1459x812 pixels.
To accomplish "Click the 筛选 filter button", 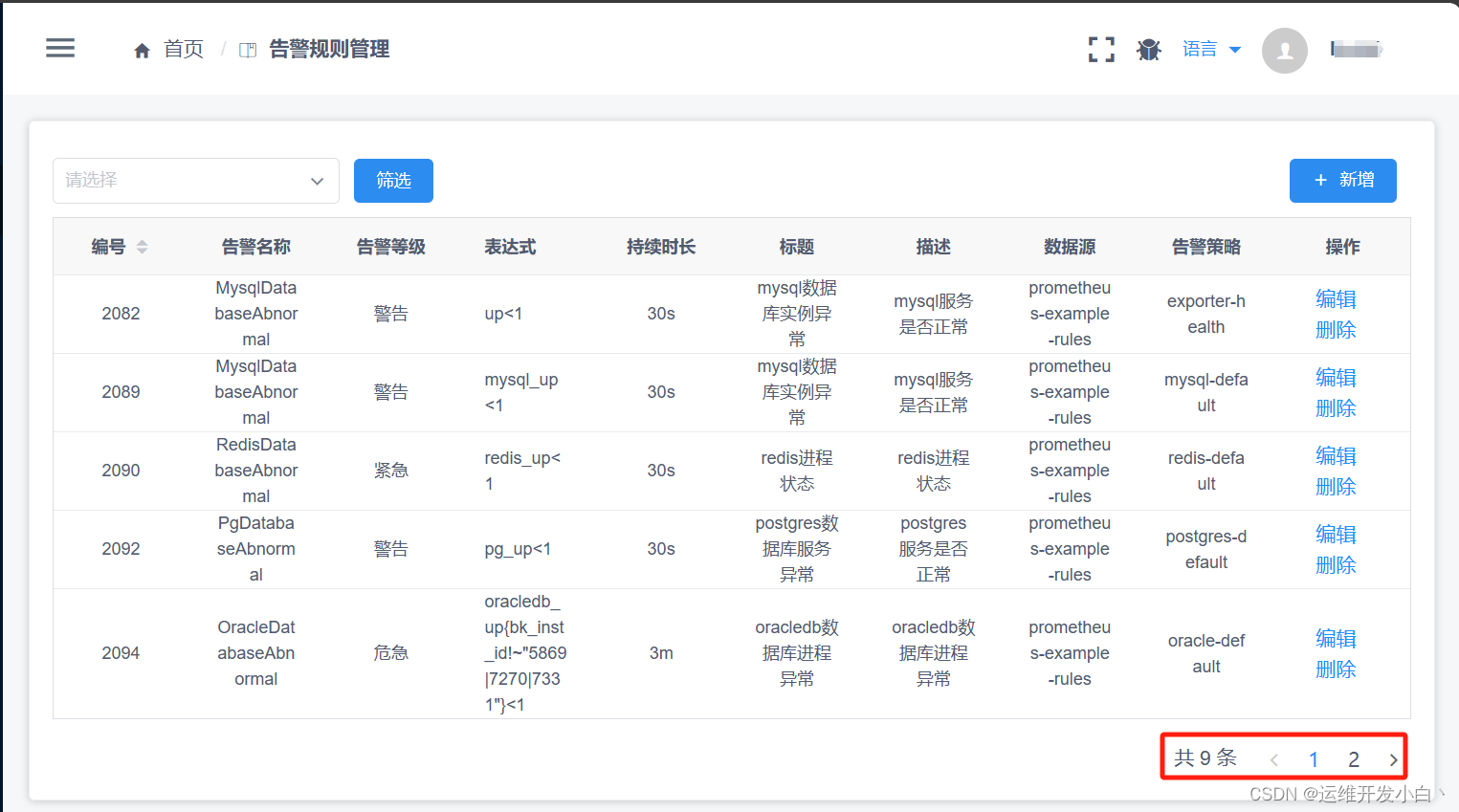I will point(393,181).
